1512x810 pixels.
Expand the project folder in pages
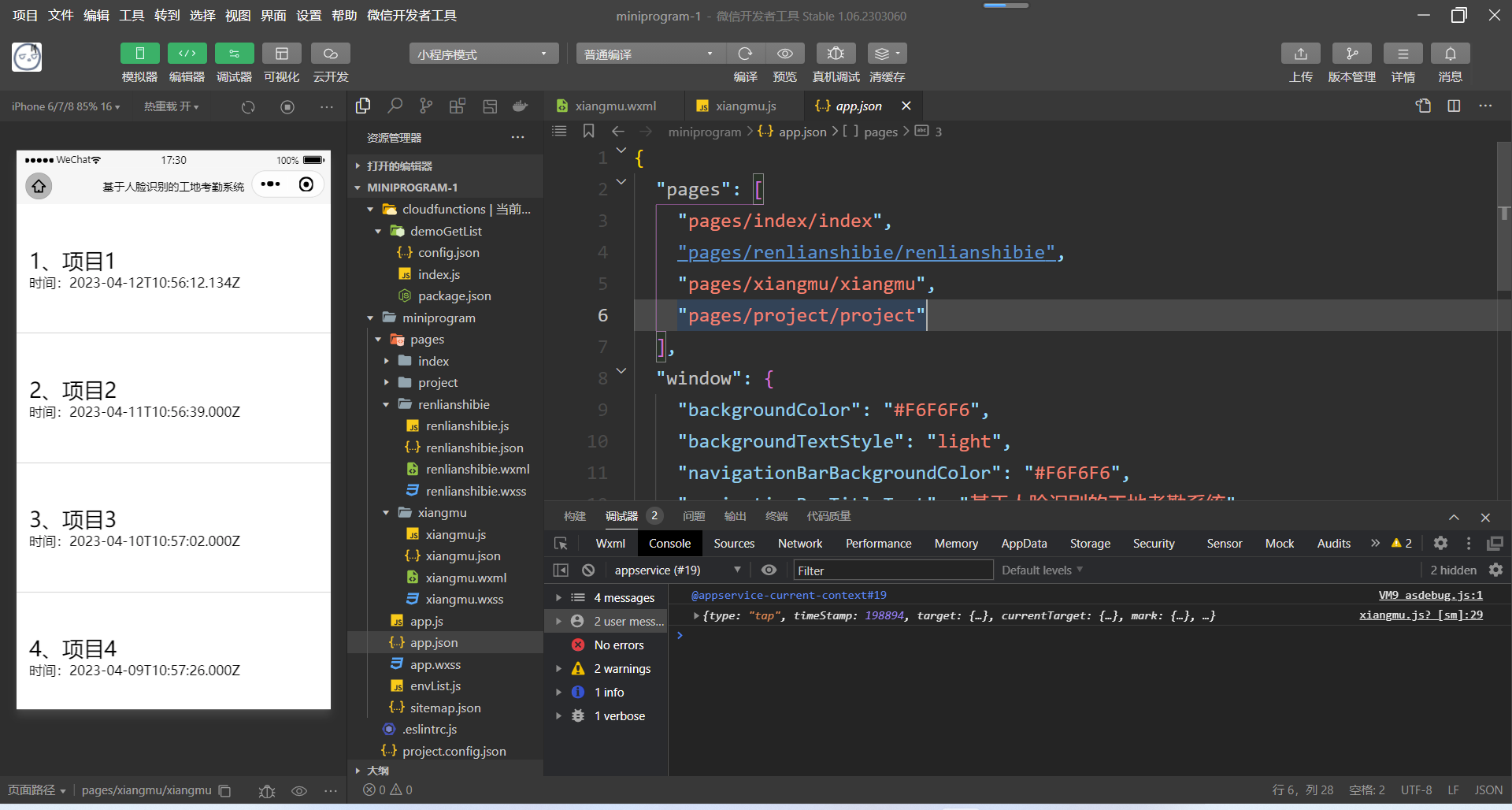coord(386,382)
